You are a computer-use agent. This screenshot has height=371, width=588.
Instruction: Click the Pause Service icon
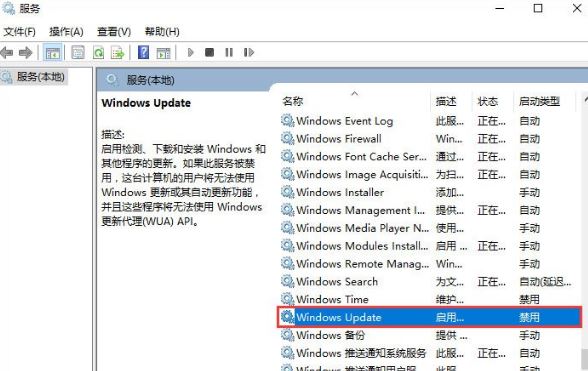(x=229, y=53)
